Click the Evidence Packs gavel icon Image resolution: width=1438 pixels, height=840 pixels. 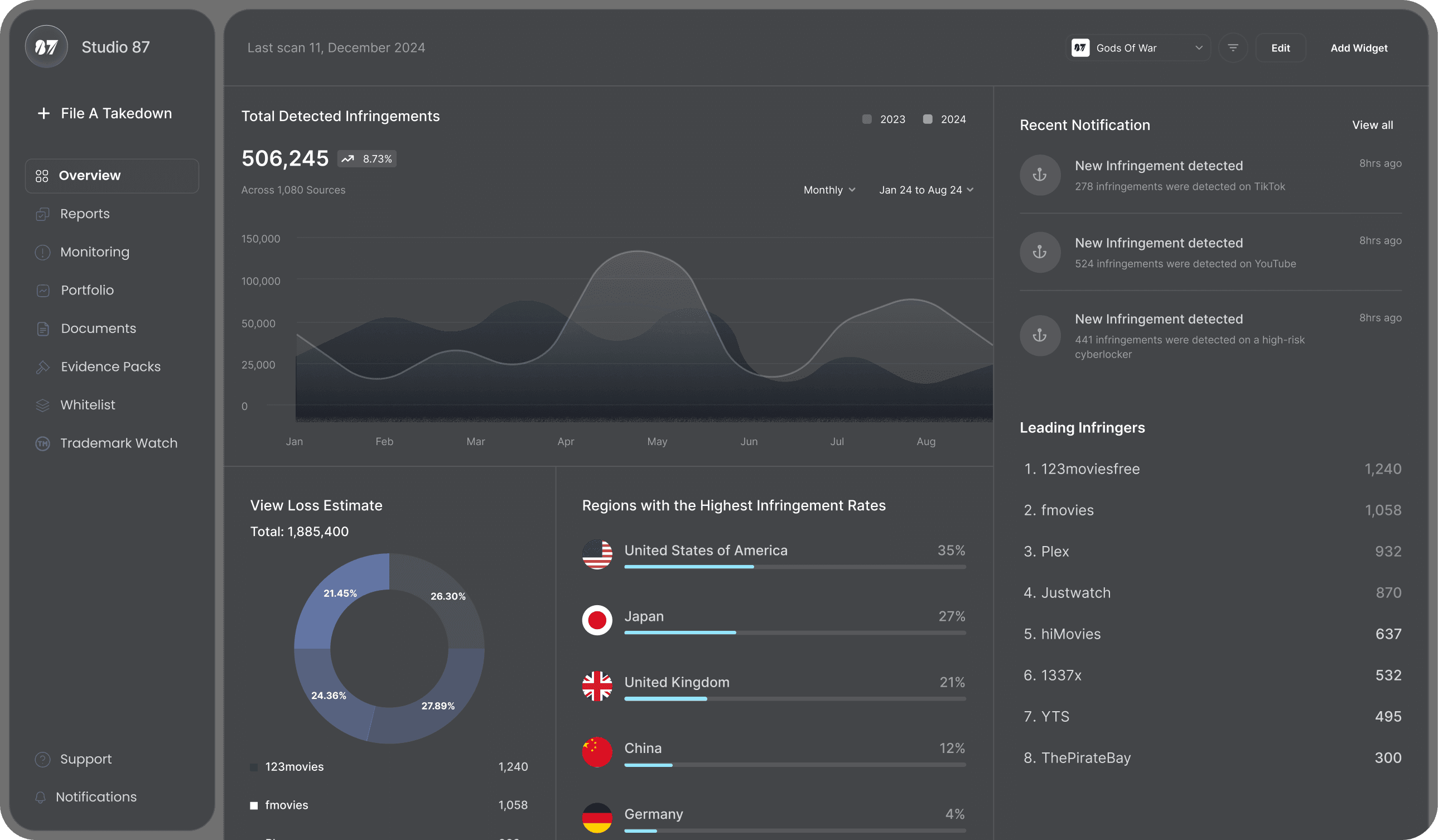[x=43, y=367]
